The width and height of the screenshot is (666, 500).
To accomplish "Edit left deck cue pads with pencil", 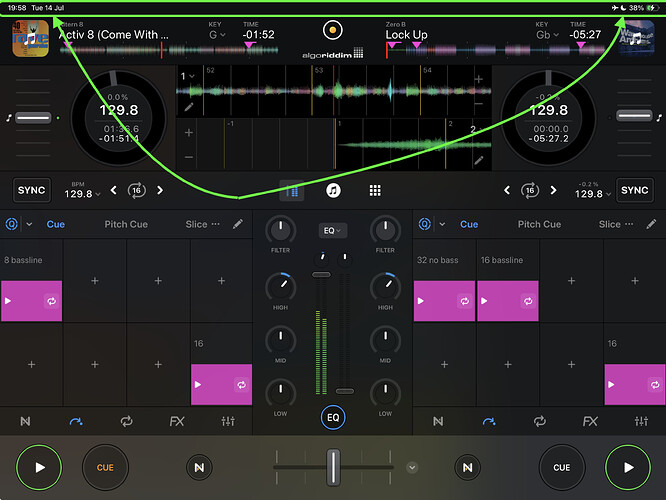I will point(238,224).
